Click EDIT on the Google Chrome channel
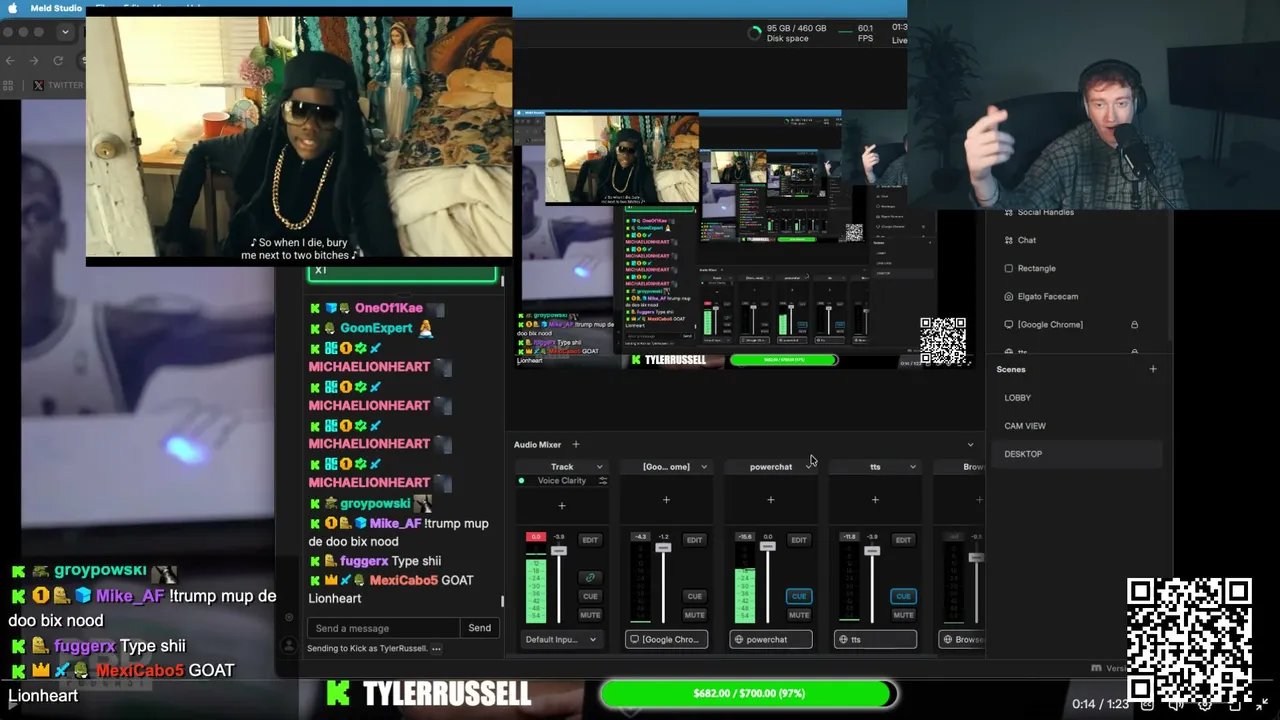The width and height of the screenshot is (1280, 720). tap(694, 540)
